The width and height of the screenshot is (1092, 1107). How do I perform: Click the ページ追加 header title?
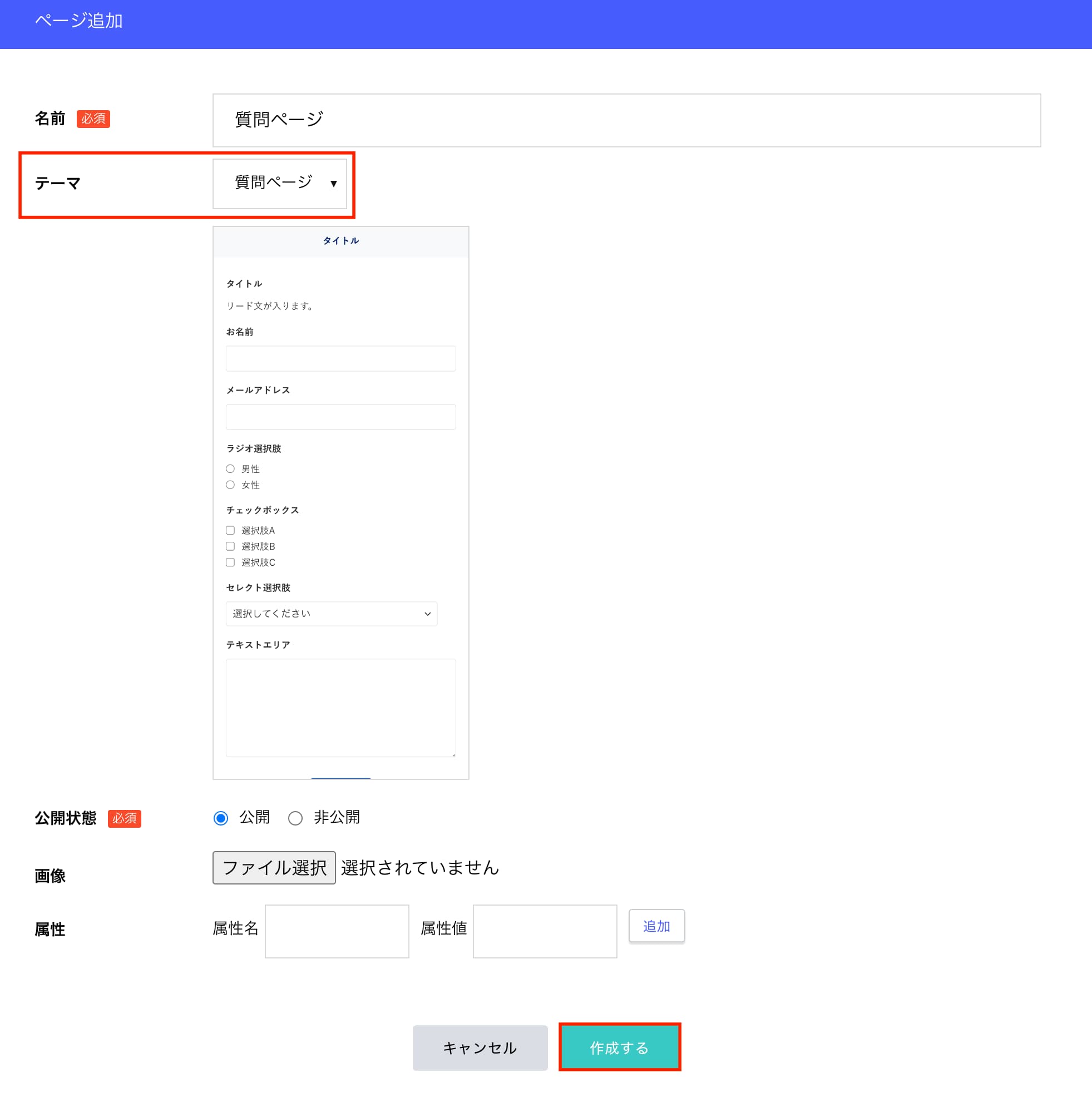[79, 21]
